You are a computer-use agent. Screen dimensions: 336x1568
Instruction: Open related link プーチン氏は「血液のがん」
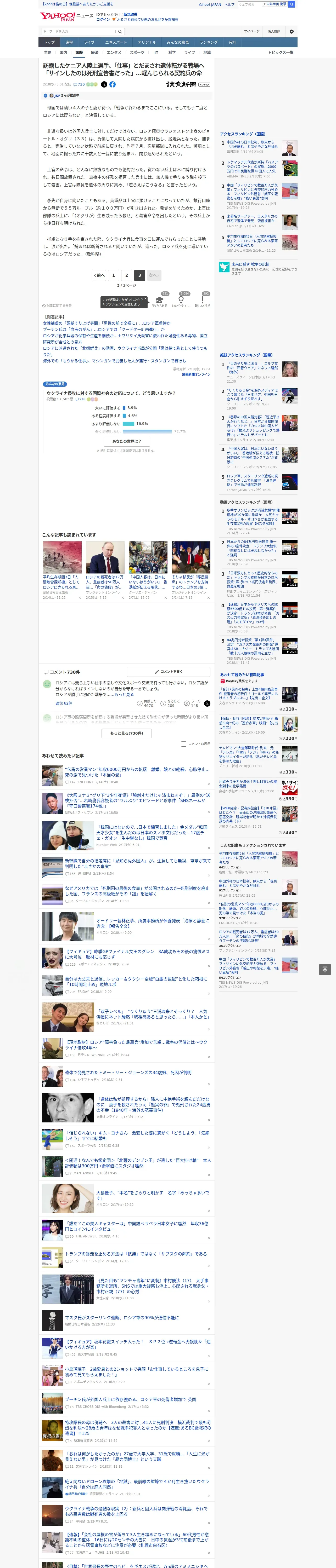click(x=103, y=329)
